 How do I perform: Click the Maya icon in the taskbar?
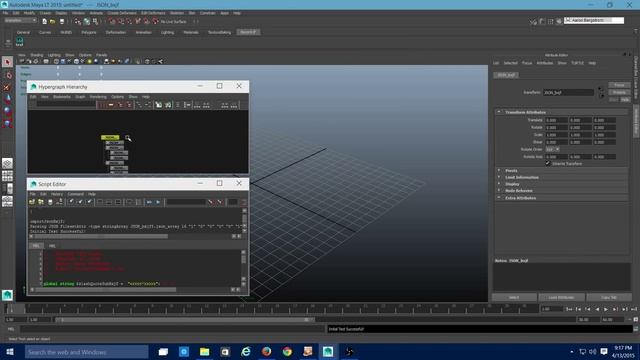(328, 351)
